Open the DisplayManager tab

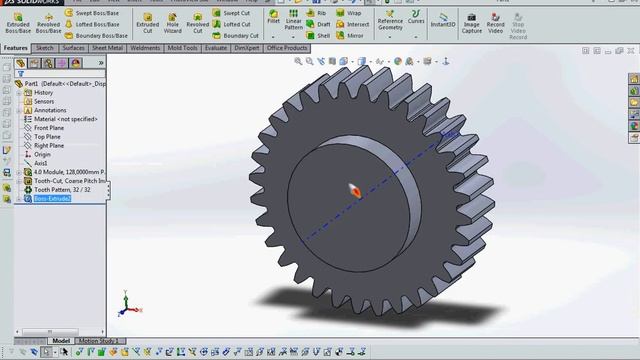[76, 63]
